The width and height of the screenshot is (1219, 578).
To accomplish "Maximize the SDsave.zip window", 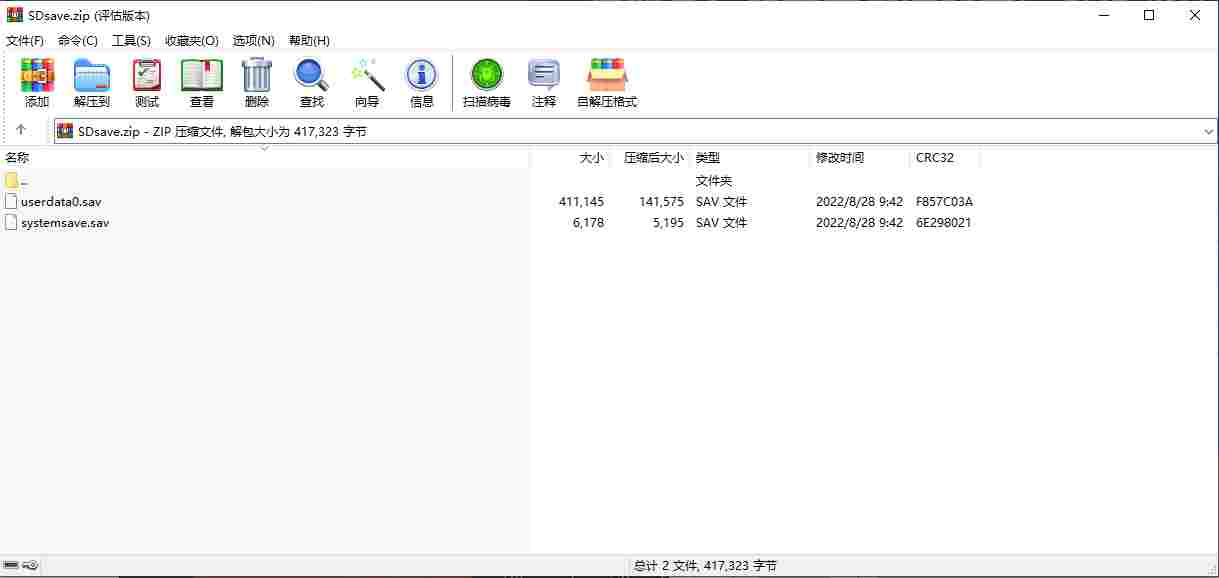I will pos(1149,15).
